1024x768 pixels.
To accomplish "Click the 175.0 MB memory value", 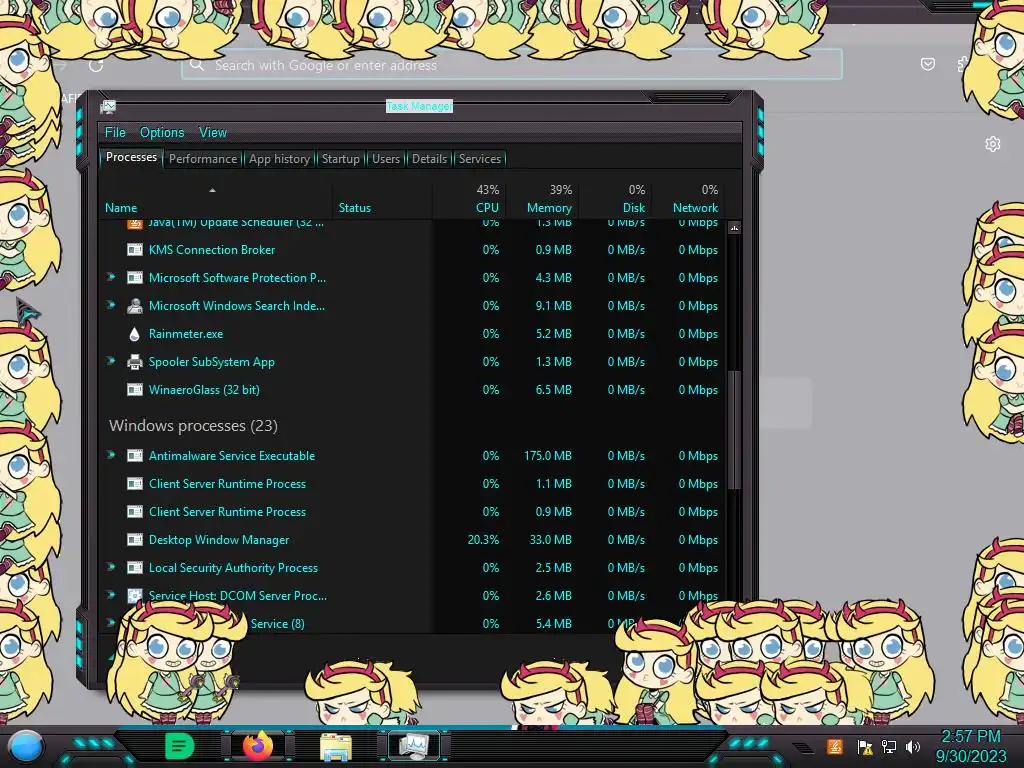I will coord(547,456).
